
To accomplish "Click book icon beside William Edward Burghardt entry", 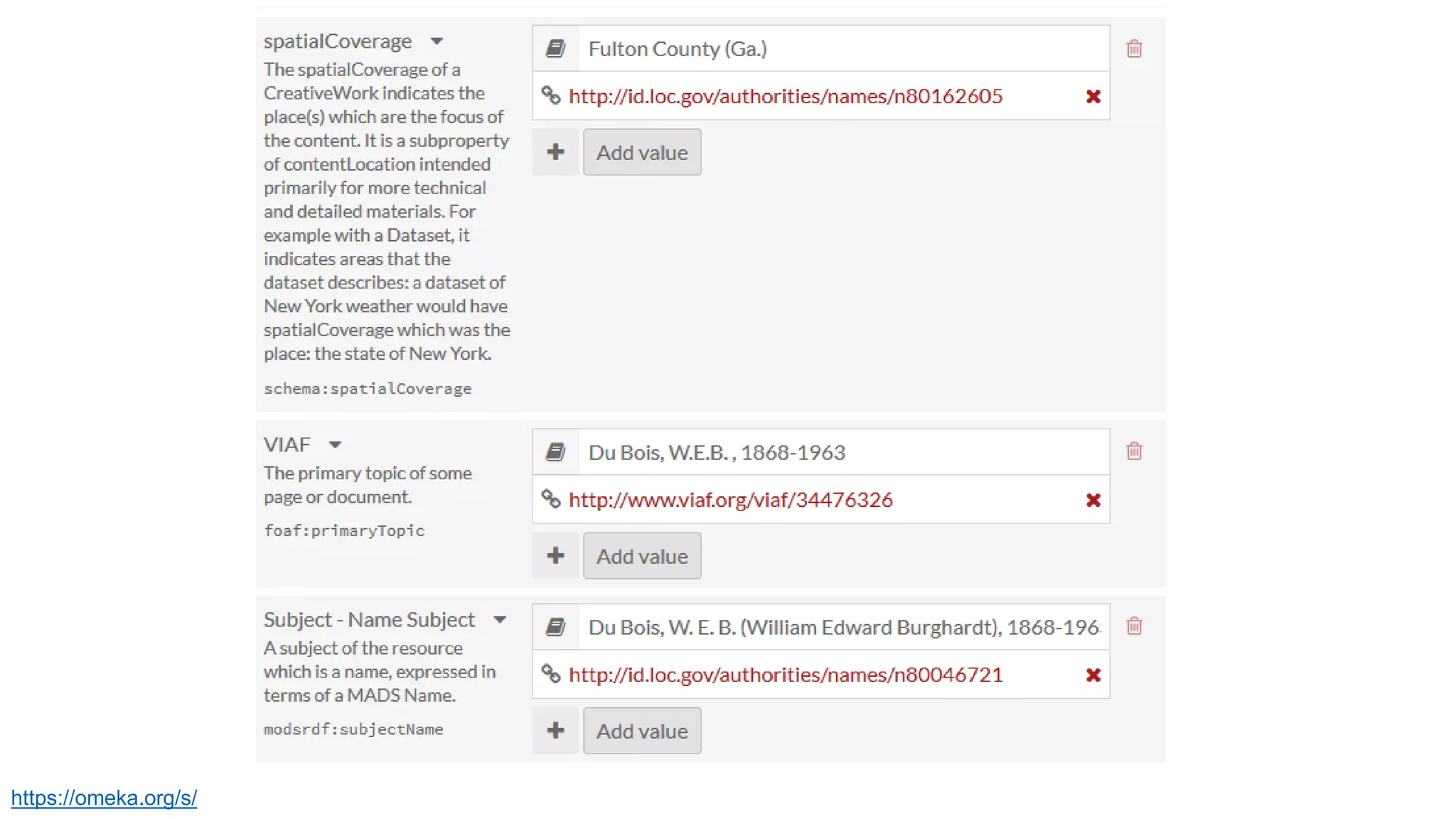I will (556, 627).
